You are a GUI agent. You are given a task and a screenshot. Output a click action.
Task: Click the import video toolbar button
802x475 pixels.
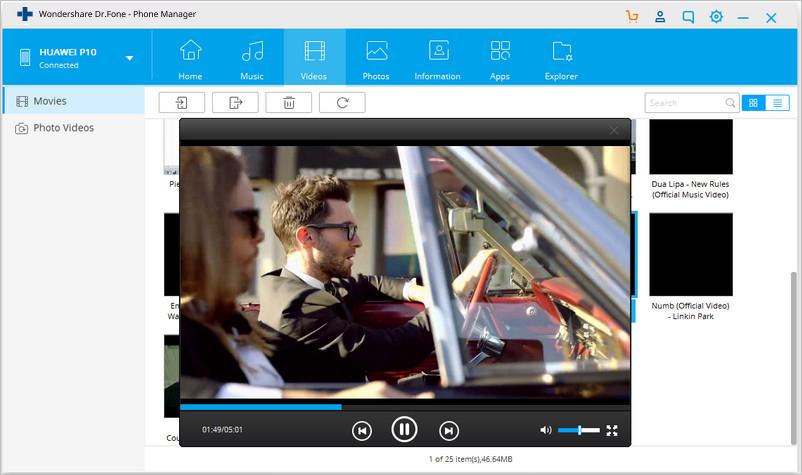(182, 103)
